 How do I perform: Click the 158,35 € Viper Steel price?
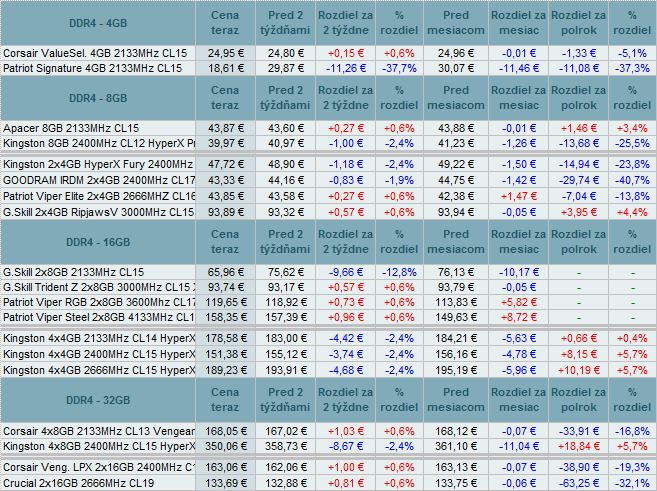coord(225,317)
